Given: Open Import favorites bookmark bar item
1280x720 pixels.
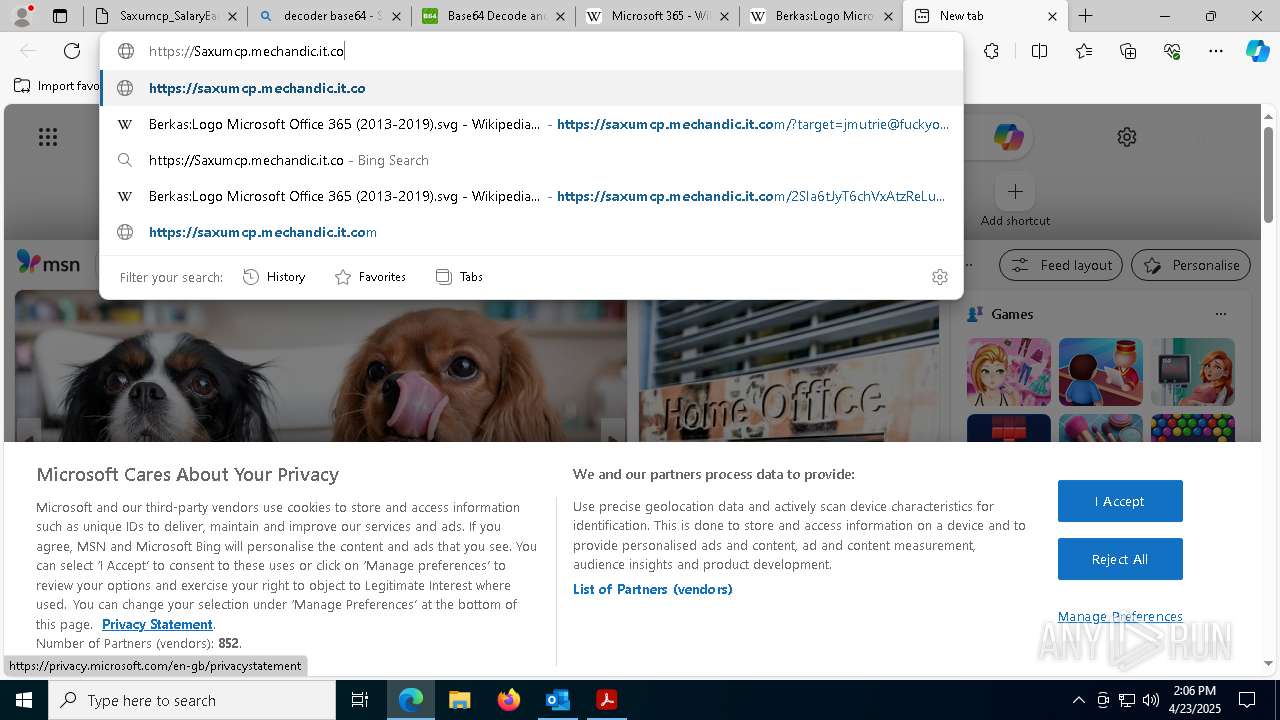Looking at the screenshot, I should click(x=57, y=86).
